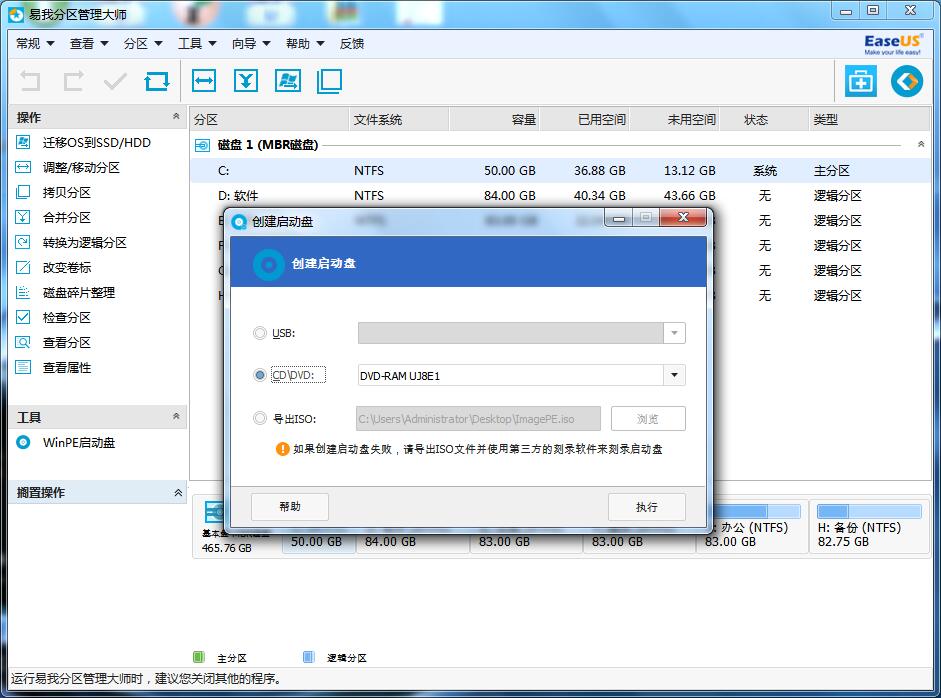Click the copy partition toolbar icon

[x=329, y=81]
